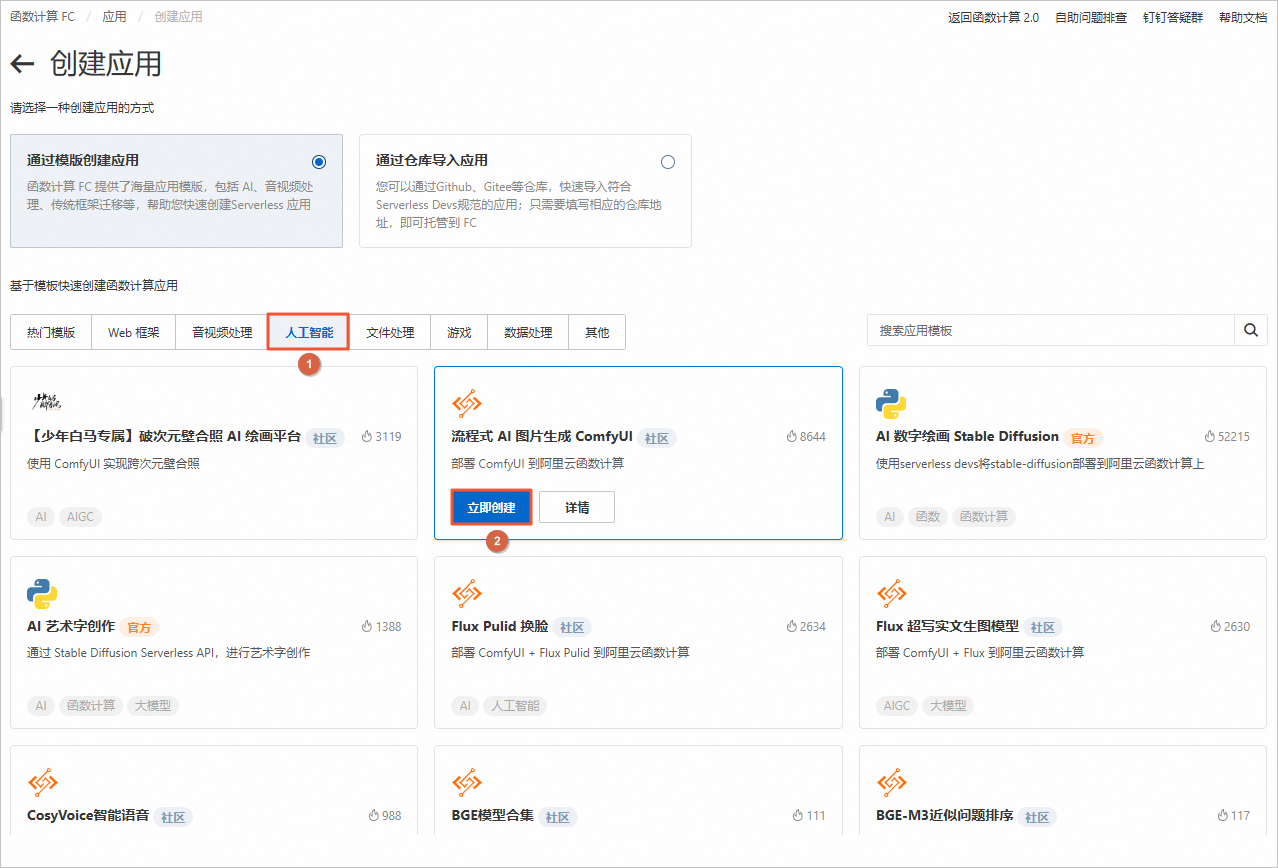
Task: Open the 文件处理 tab
Action: 390,333
